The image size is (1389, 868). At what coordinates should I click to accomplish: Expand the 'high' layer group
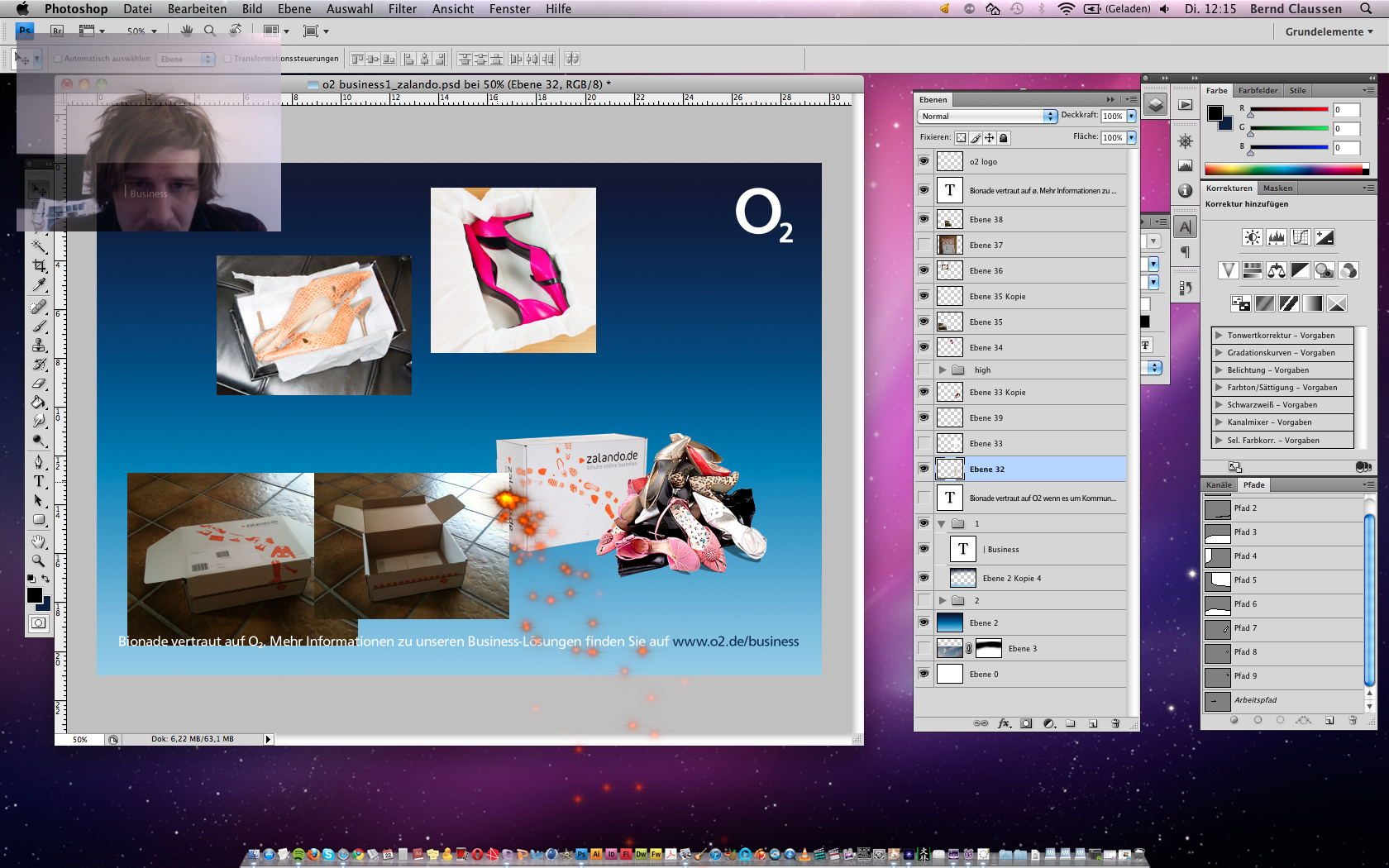pos(943,370)
